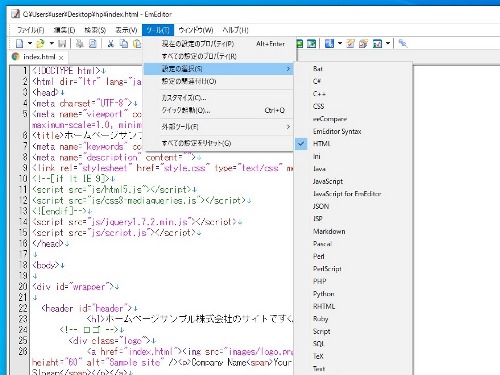
Task: Open the dropdown arrow beside the New icon
Action: (x=30, y=43)
